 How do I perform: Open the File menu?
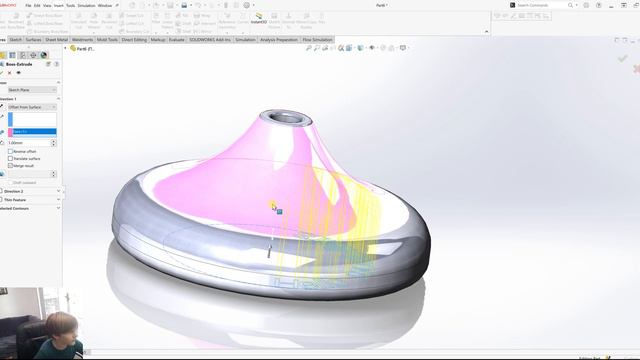pyautogui.click(x=28, y=6)
